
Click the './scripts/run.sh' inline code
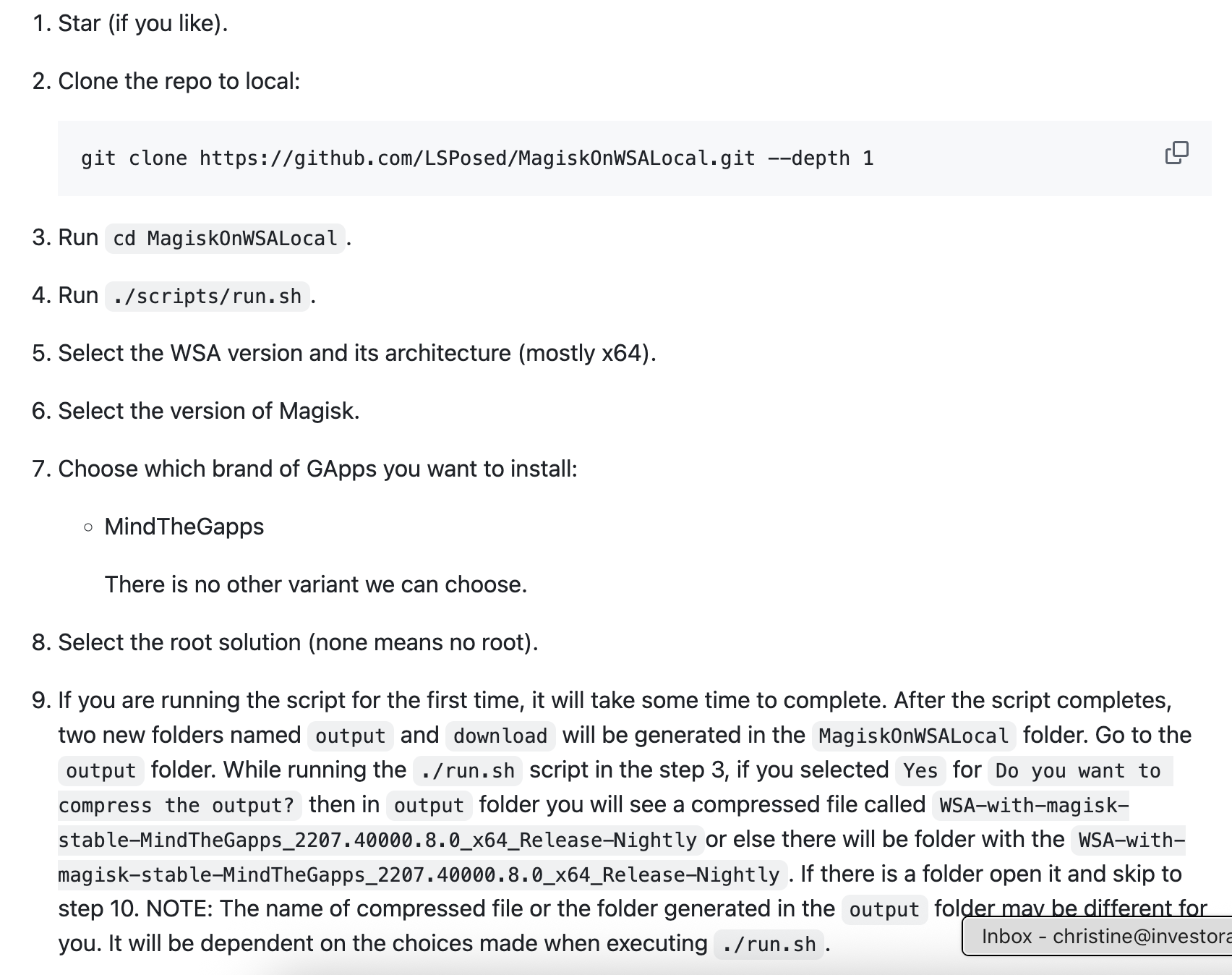pyautogui.click(x=207, y=296)
